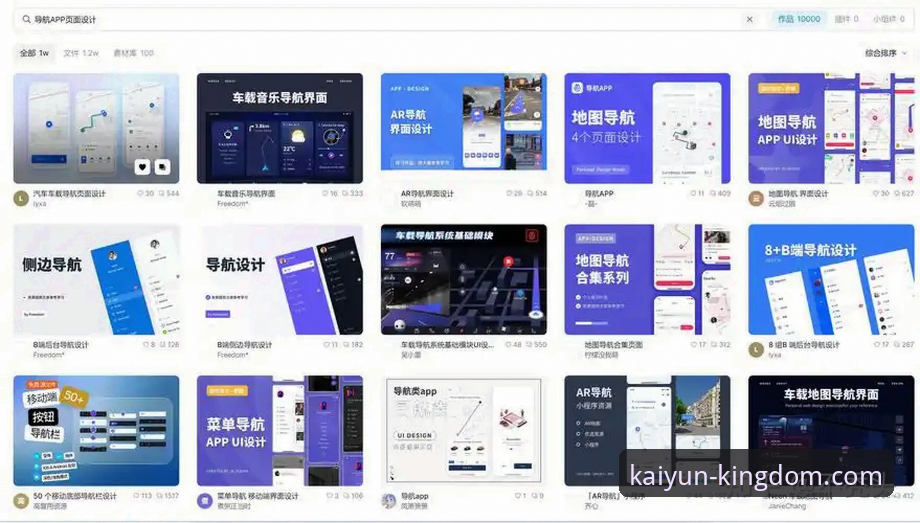The width and height of the screenshot is (920, 523).
Task: Open the 导航类app UI DESIGN thumbnail
Action: [x=464, y=431]
